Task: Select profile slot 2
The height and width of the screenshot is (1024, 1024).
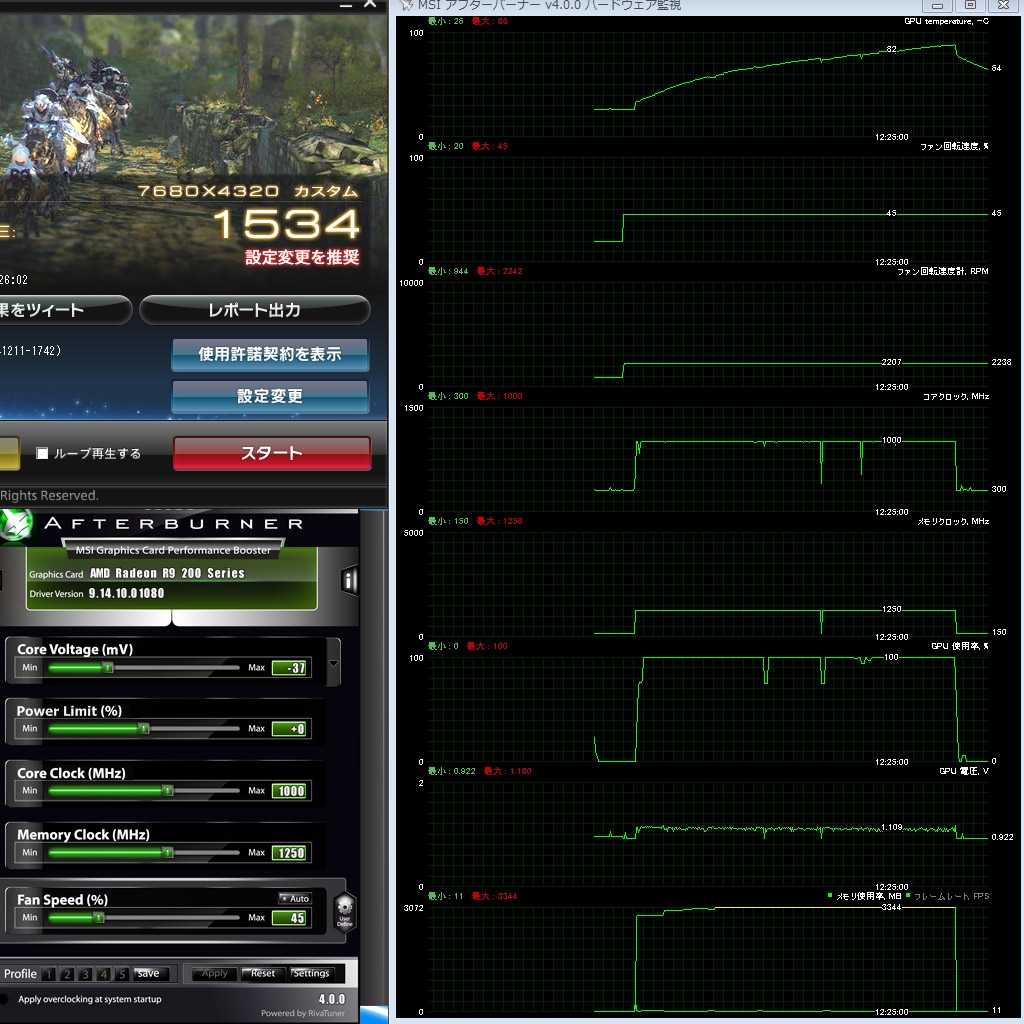Action: click(67, 974)
